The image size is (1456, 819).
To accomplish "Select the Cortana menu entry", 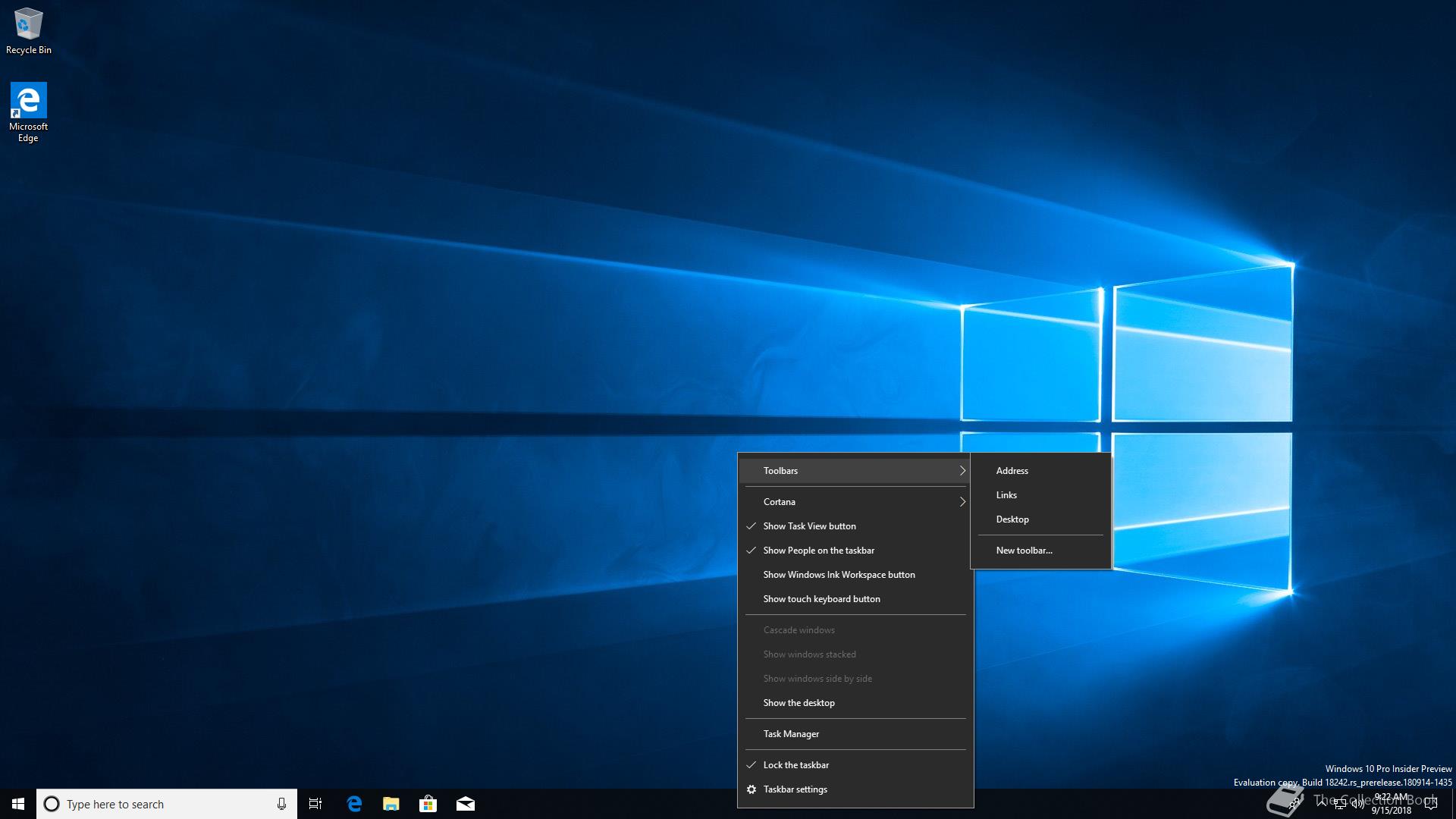I will (855, 502).
